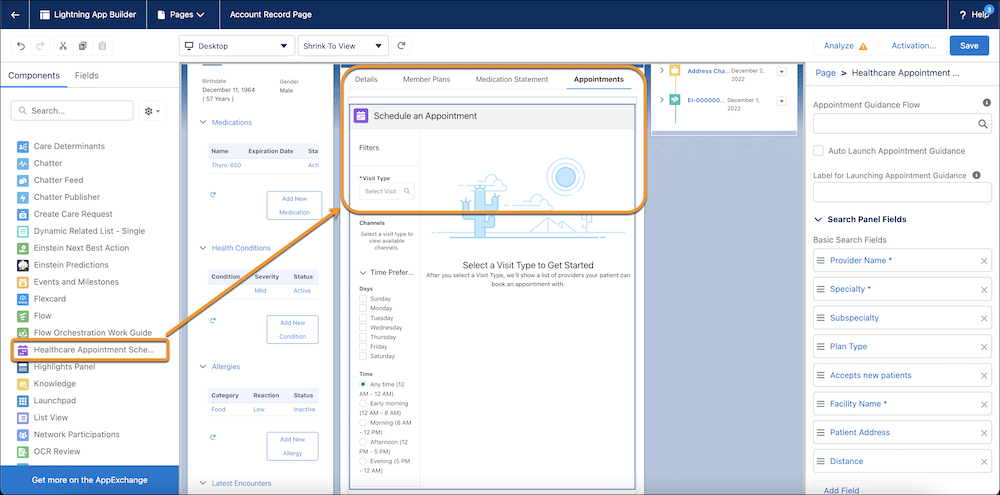Screen dimensions: 1000x495
Task: Collapse the Medications section
Action: 203,122
